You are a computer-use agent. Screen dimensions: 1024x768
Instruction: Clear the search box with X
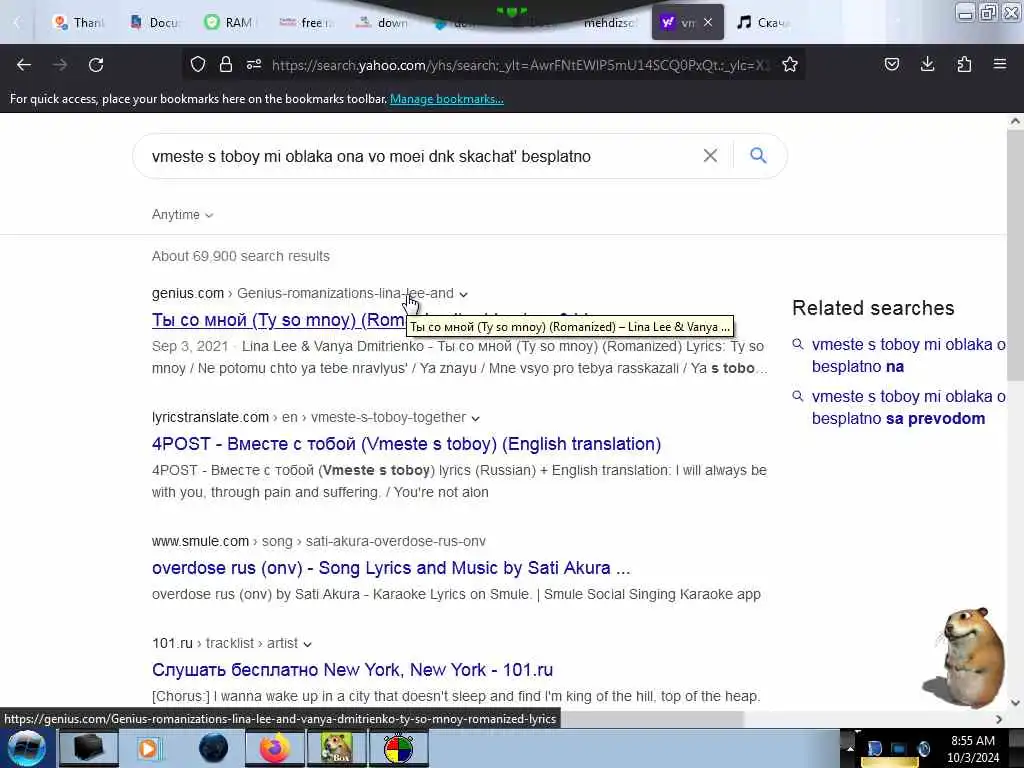coord(710,155)
